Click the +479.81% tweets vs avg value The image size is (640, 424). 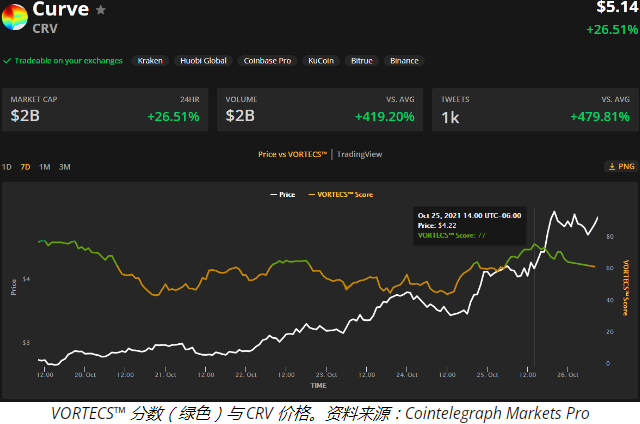point(600,117)
